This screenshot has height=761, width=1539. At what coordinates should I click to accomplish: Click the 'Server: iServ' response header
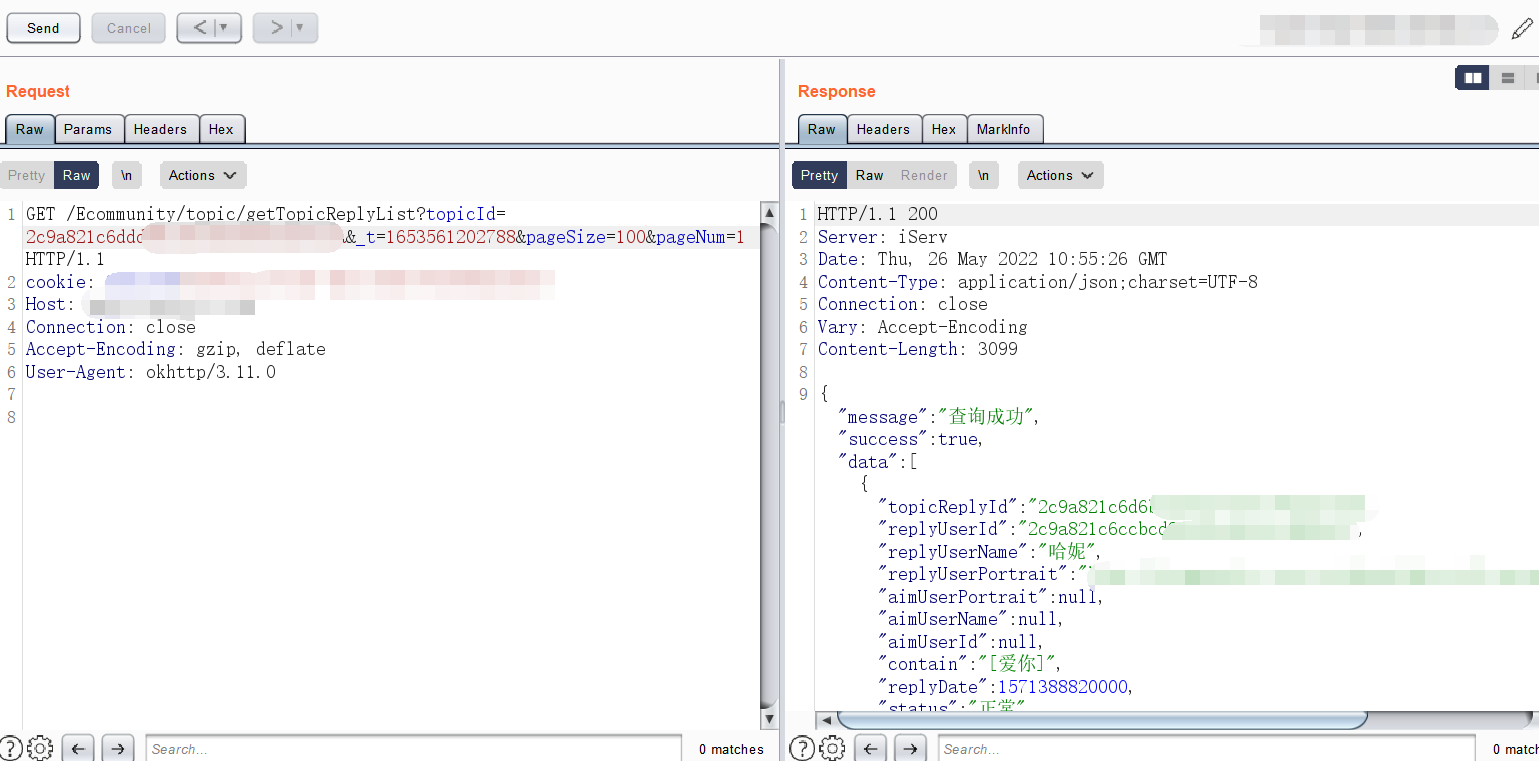coord(883,237)
